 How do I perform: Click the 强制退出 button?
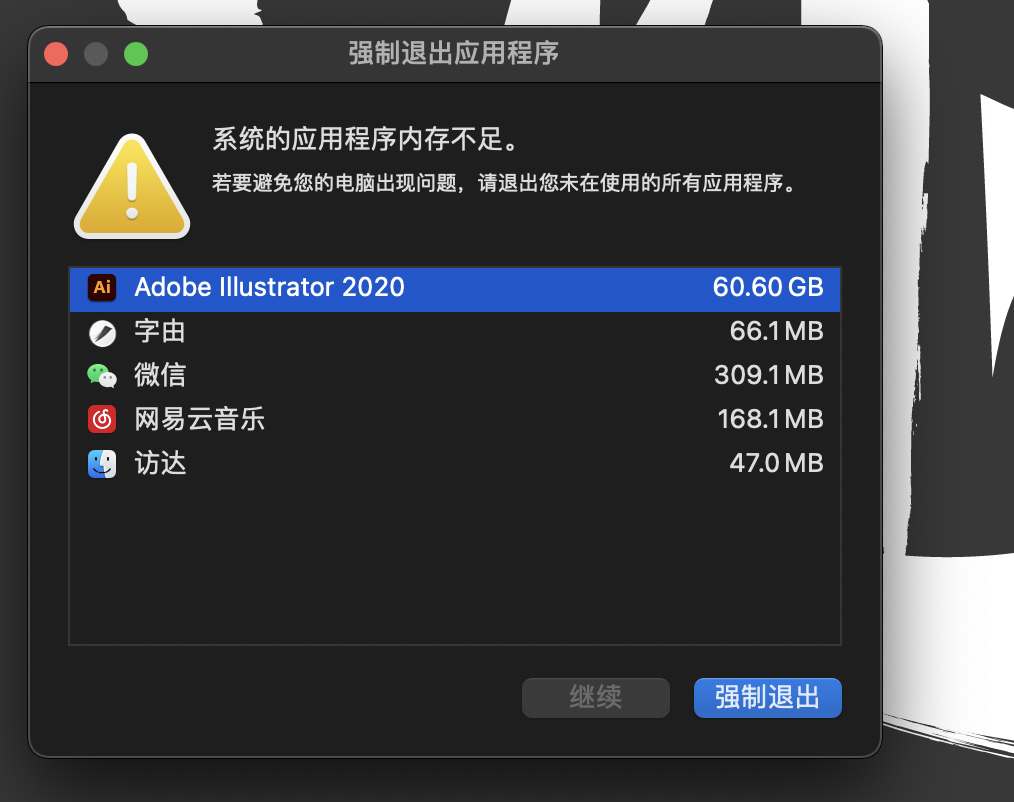coord(768,698)
